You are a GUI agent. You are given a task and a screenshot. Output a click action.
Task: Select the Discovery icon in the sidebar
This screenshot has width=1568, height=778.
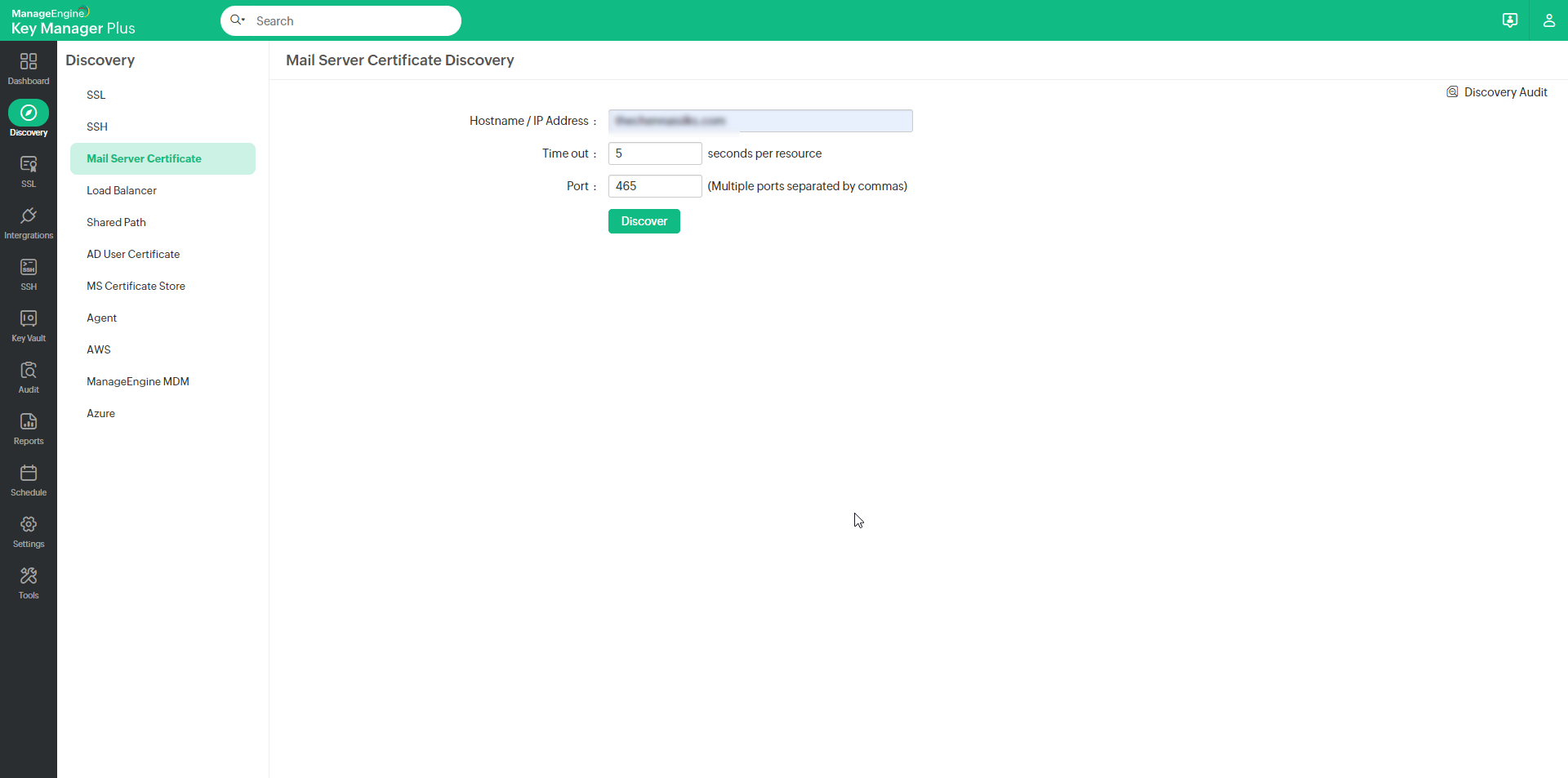click(29, 118)
